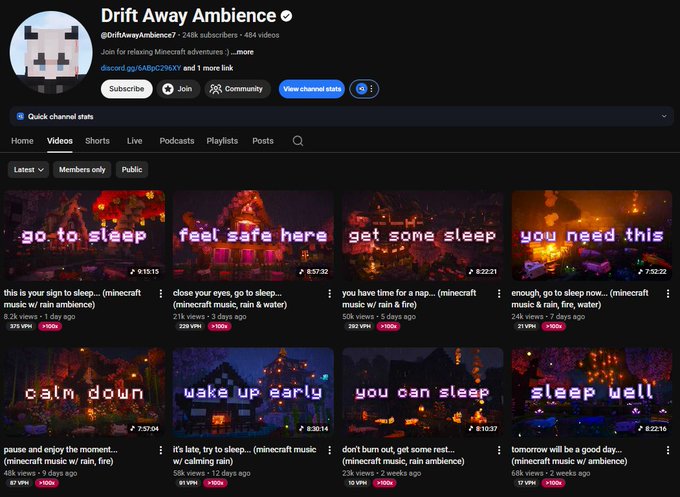The width and height of the screenshot is (680, 497).
Task: Switch to the Home tab
Action: click(22, 141)
